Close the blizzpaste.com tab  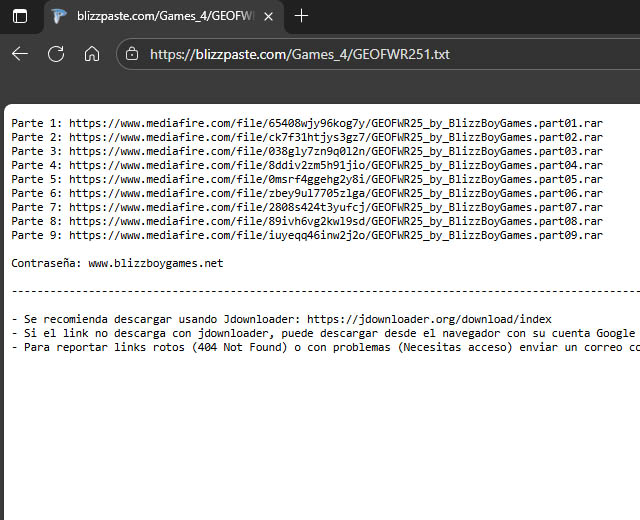(x=268, y=16)
